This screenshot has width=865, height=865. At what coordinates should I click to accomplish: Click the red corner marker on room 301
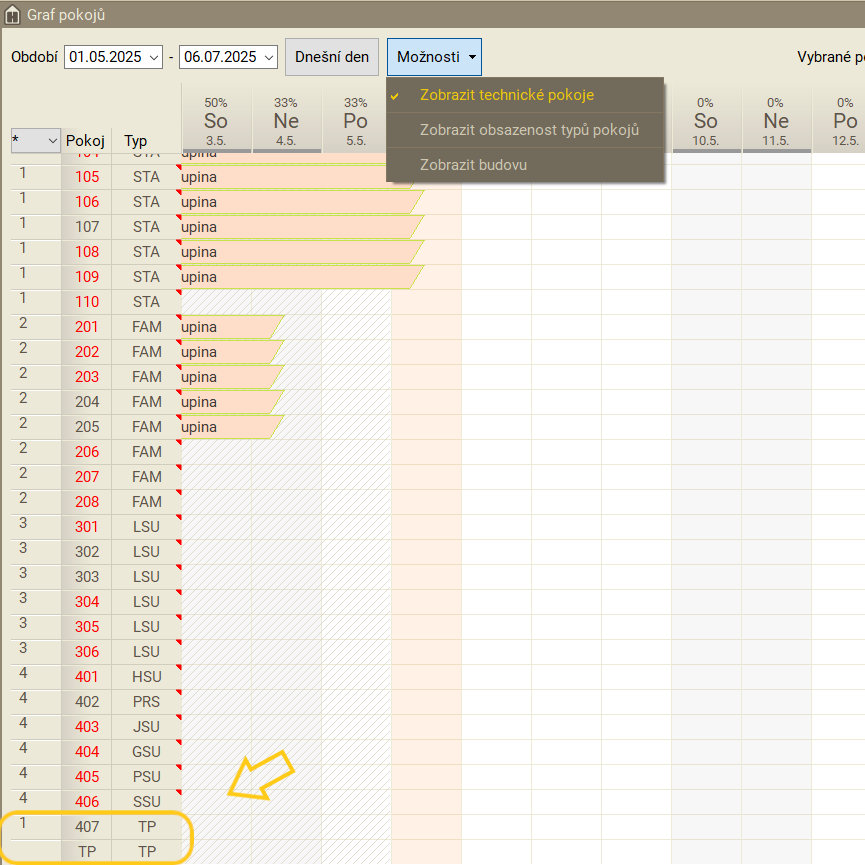pyautogui.click(x=179, y=518)
